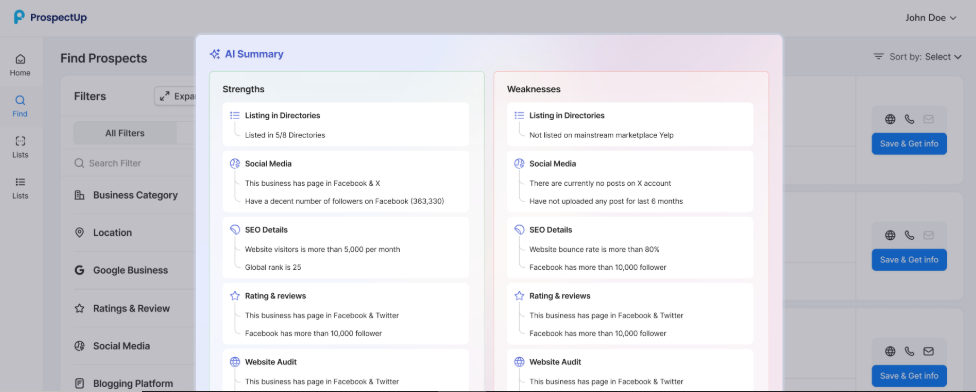Click Save & Get info in bottom card
Viewport: 976px width, 392px height.
pyautogui.click(x=909, y=376)
